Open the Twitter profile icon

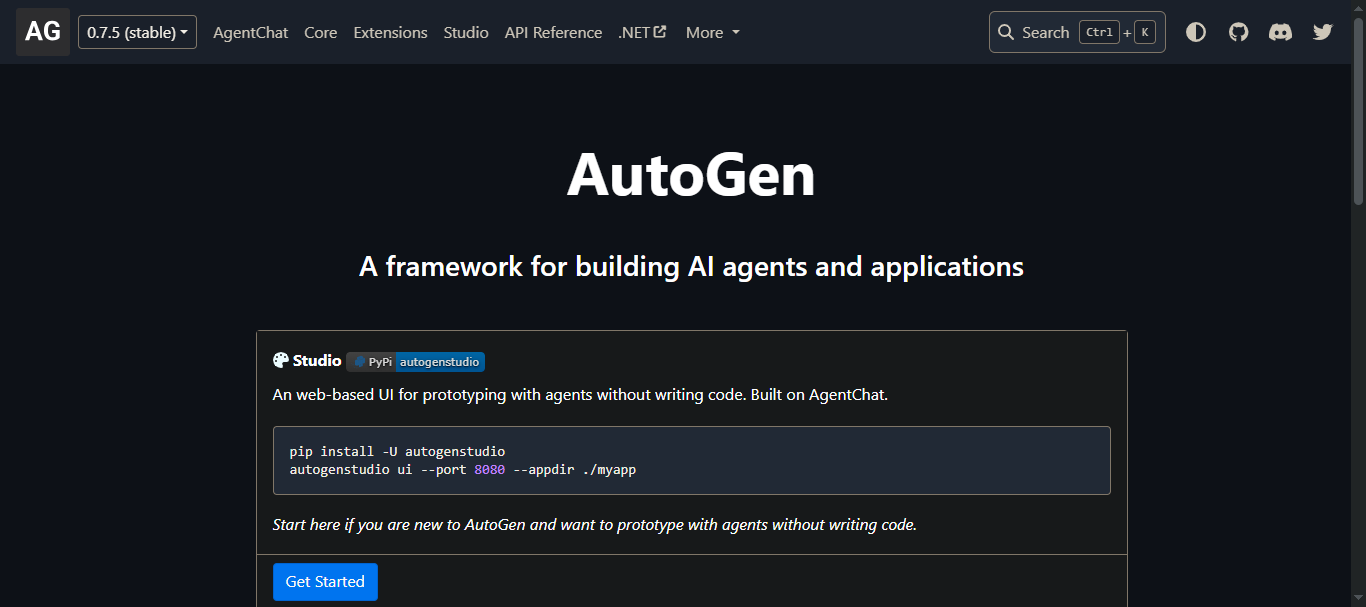(x=1323, y=32)
